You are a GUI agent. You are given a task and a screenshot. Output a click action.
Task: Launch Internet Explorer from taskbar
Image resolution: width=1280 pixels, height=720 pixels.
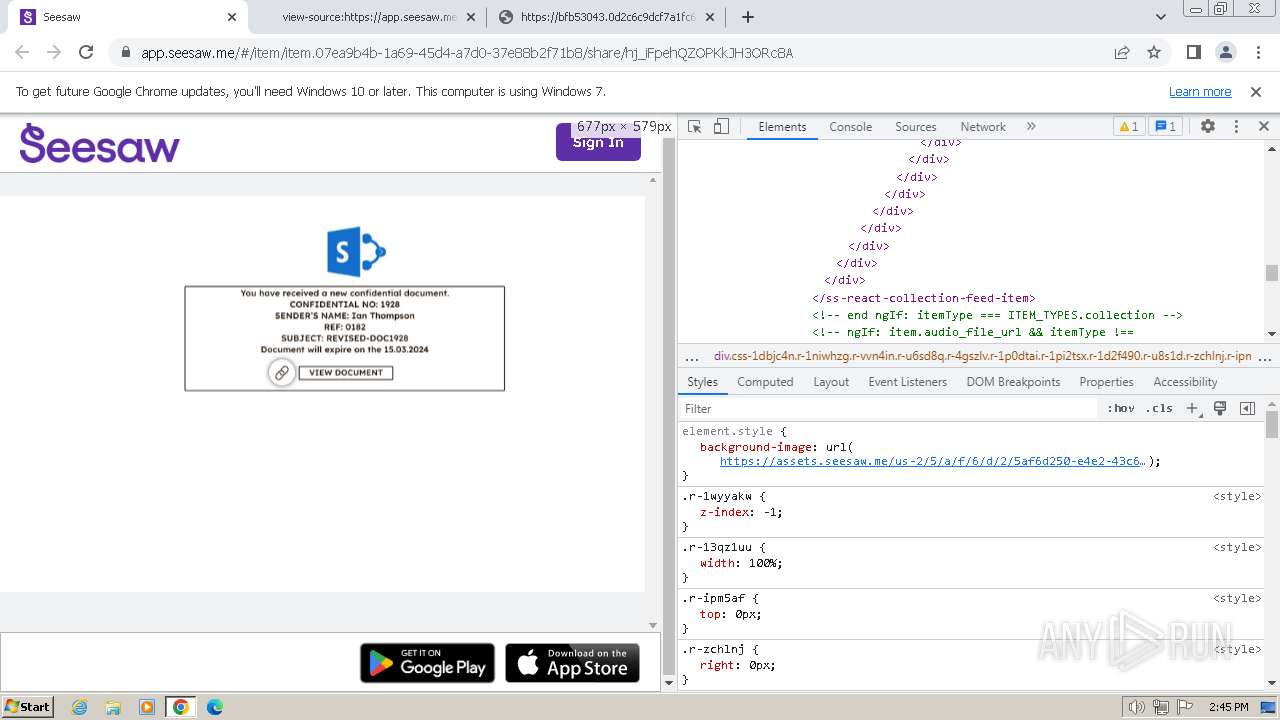click(80, 707)
